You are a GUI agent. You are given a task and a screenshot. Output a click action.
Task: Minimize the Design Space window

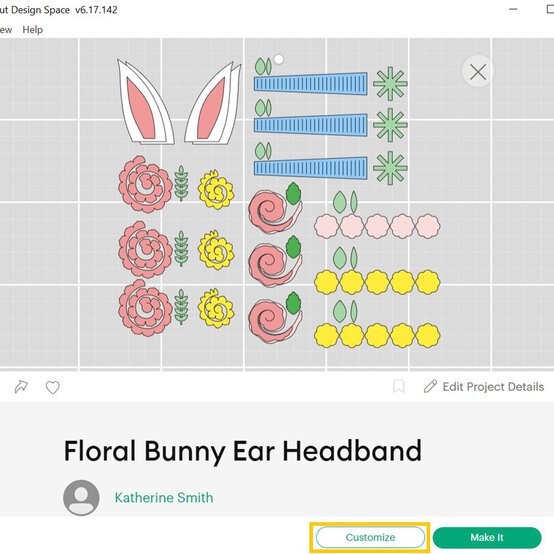click(x=513, y=10)
